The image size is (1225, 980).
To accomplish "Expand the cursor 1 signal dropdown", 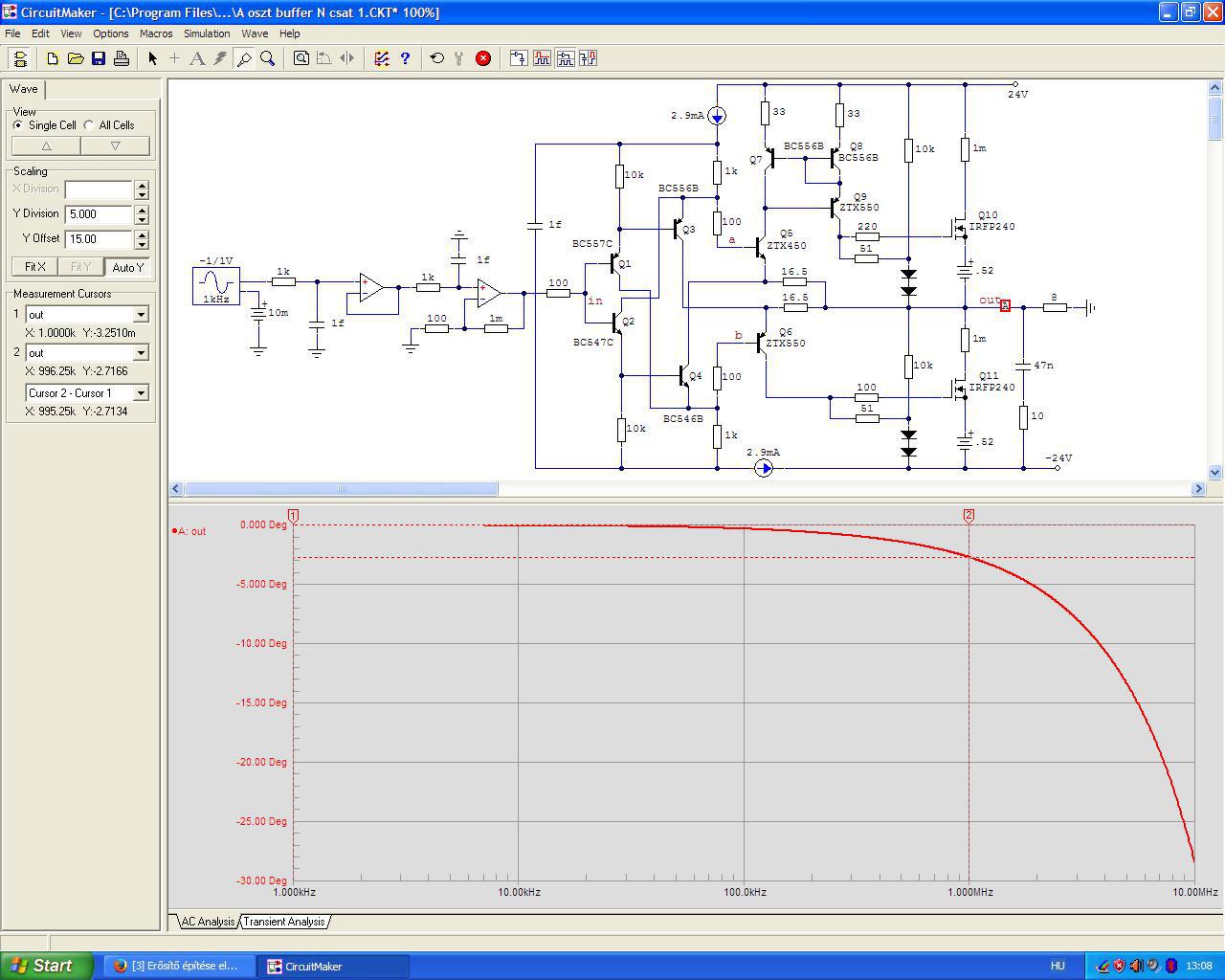I will click(141, 315).
